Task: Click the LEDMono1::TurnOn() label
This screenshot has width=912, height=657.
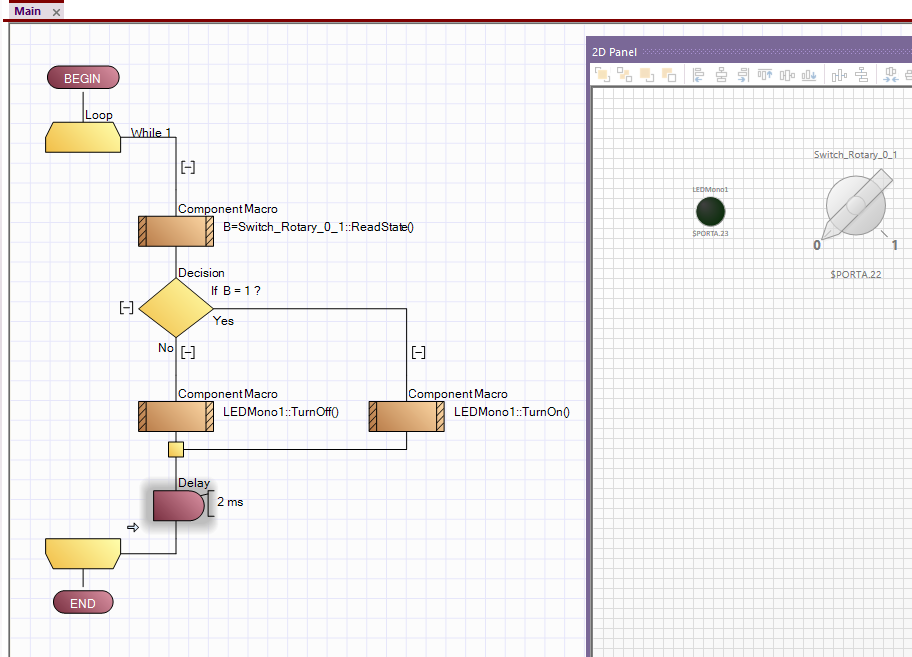Action: coord(512,412)
